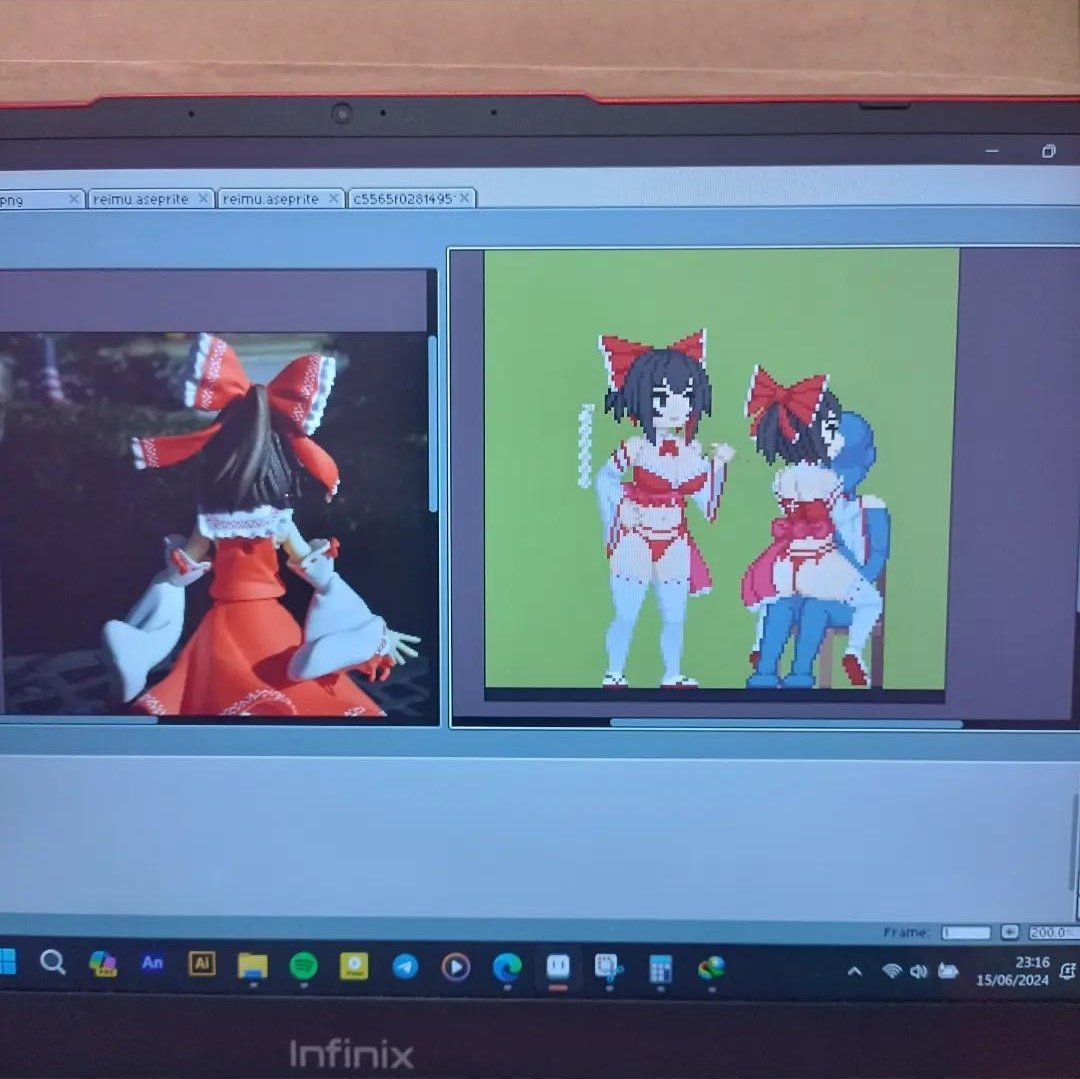The width and height of the screenshot is (1080, 1079).
Task: Click the horizontal scrollbar under the pixel art canvas
Action: click(x=786, y=723)
